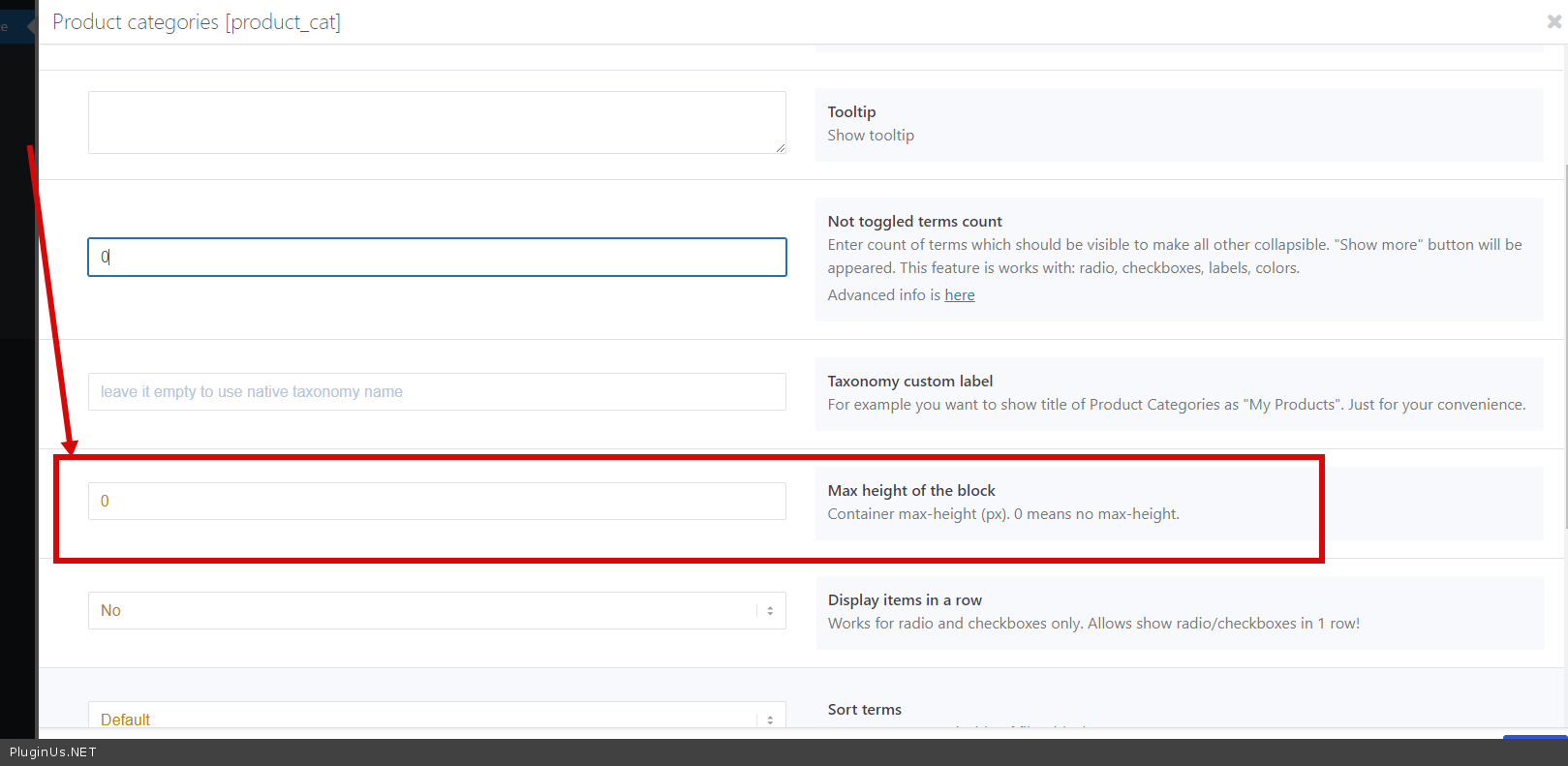Screen dimensions: 1568x766
Task: Click the blue button at bottom right
Action: tap(1534, 737)
